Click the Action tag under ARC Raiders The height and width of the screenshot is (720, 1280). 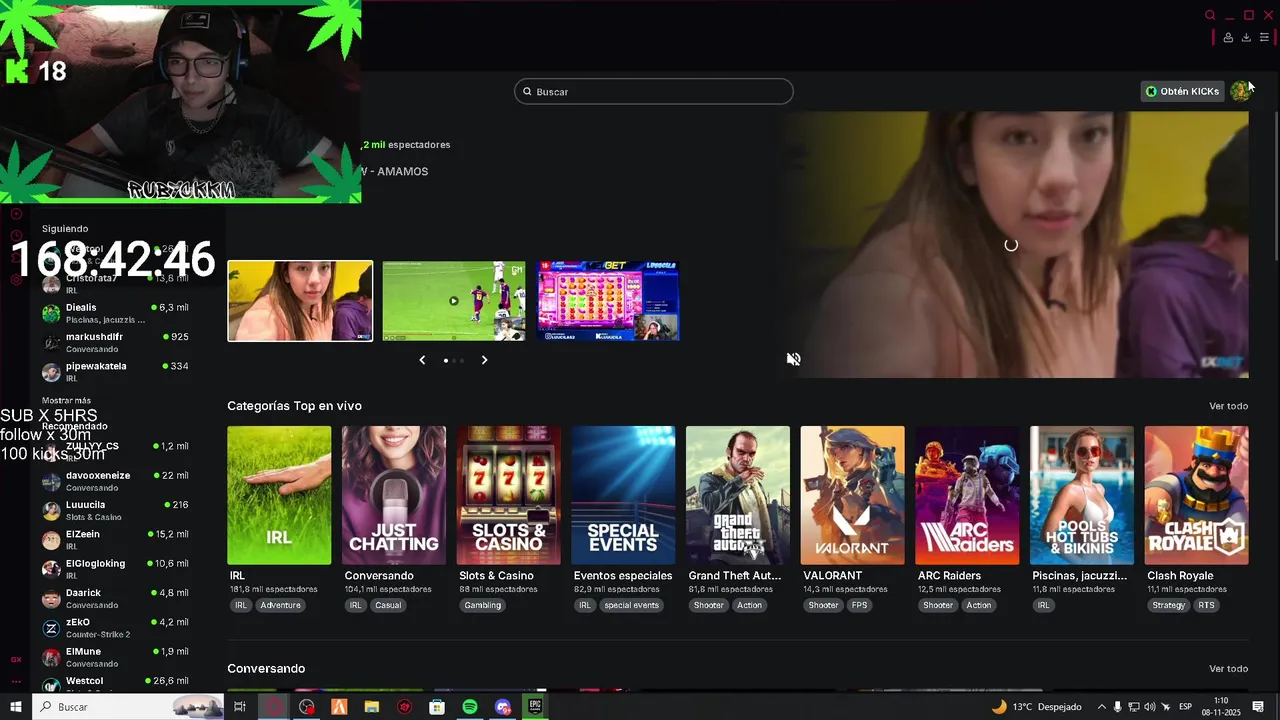979,605
